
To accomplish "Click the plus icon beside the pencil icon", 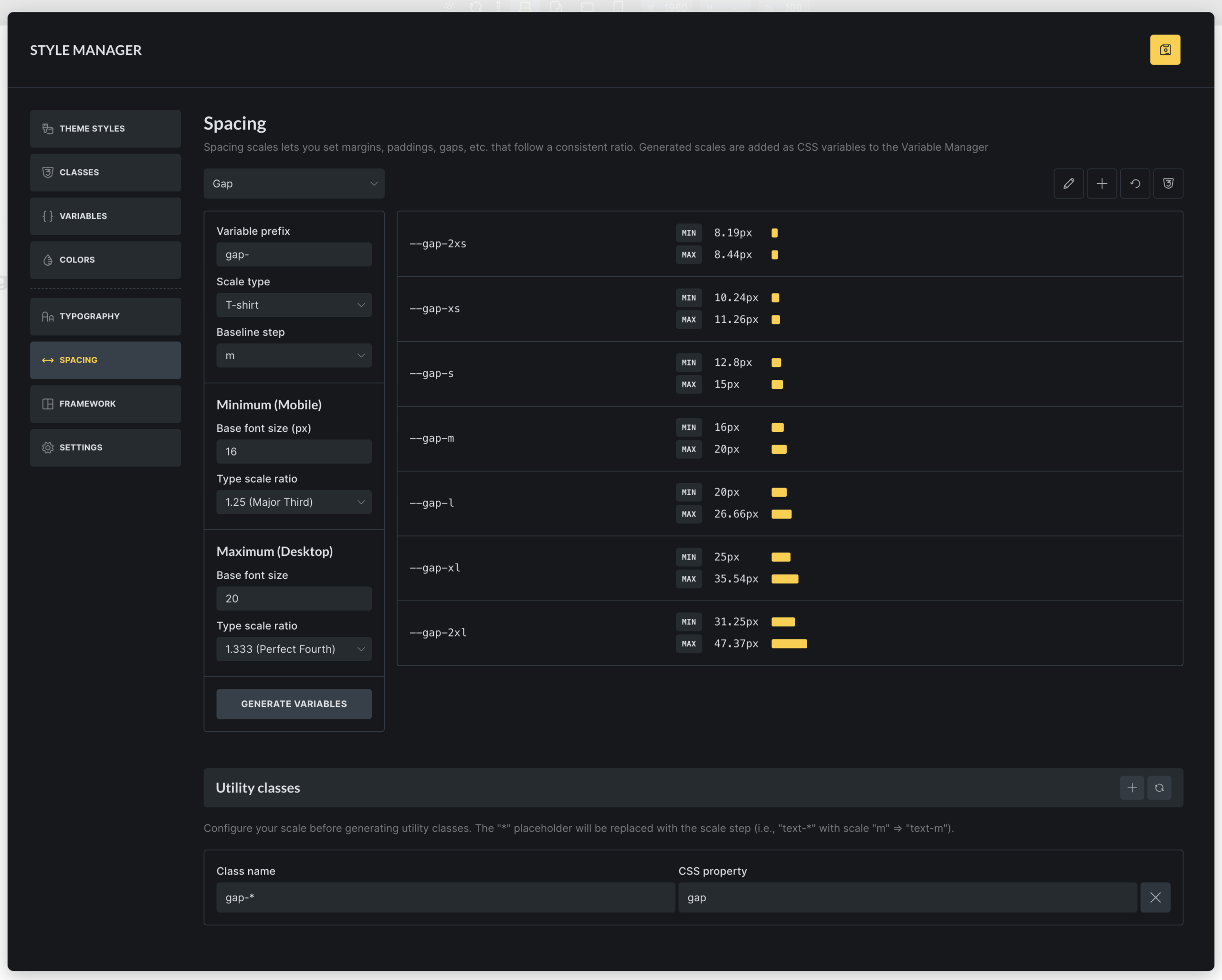I will click(1101, 184).
